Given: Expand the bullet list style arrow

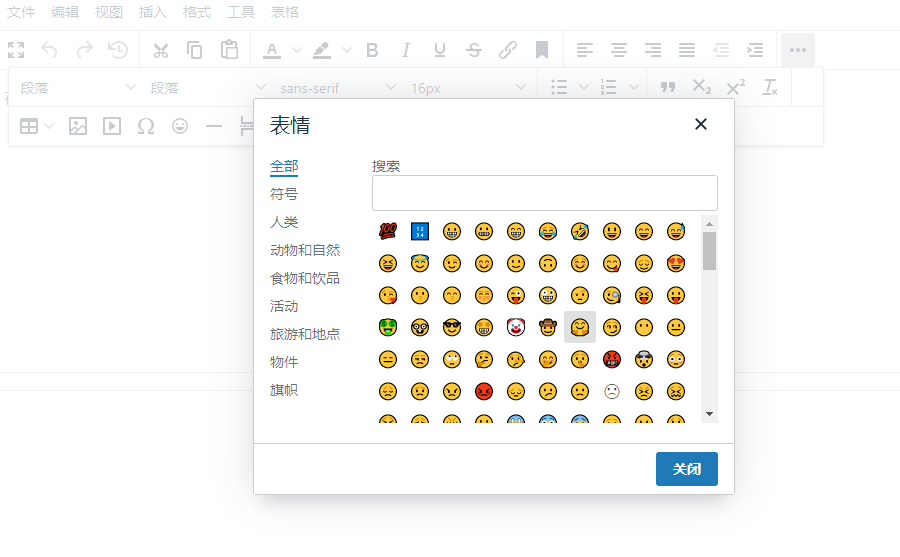Looking at the screenshot, I should pos(584,88).
